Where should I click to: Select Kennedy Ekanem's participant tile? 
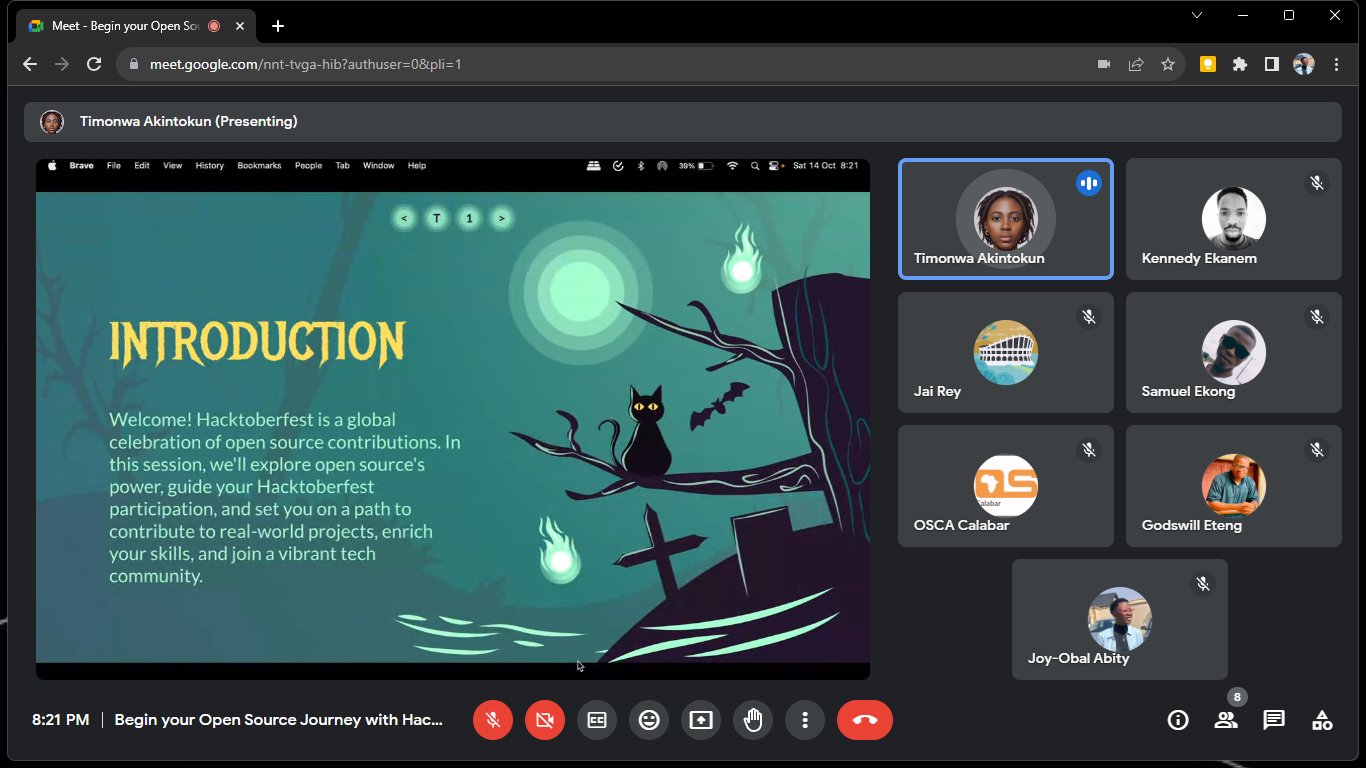click(x=1233, y=219)
